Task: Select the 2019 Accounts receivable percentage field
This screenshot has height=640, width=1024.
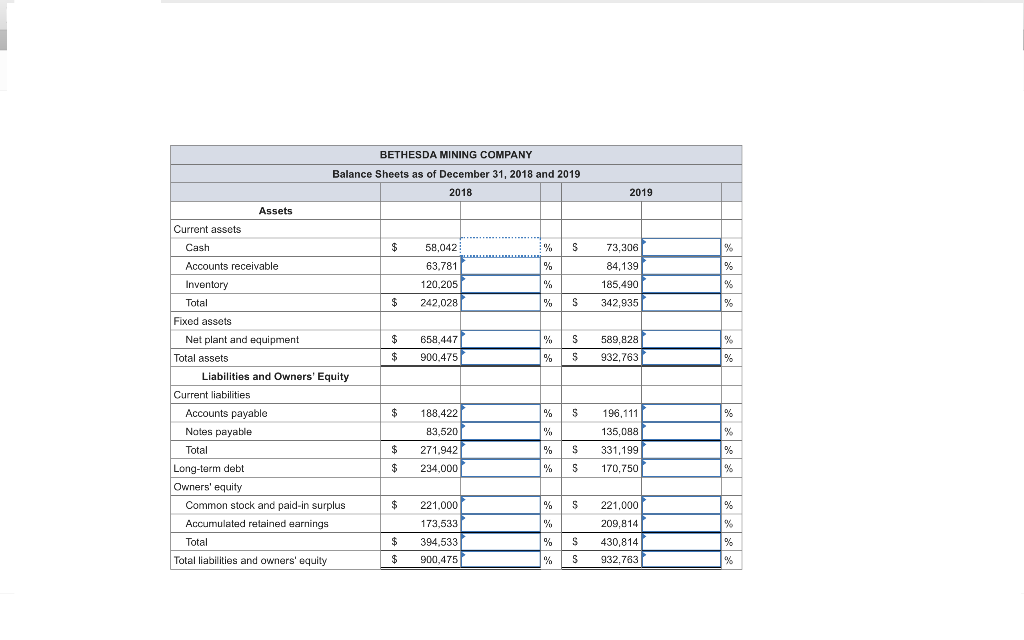Action: point(682,266)
